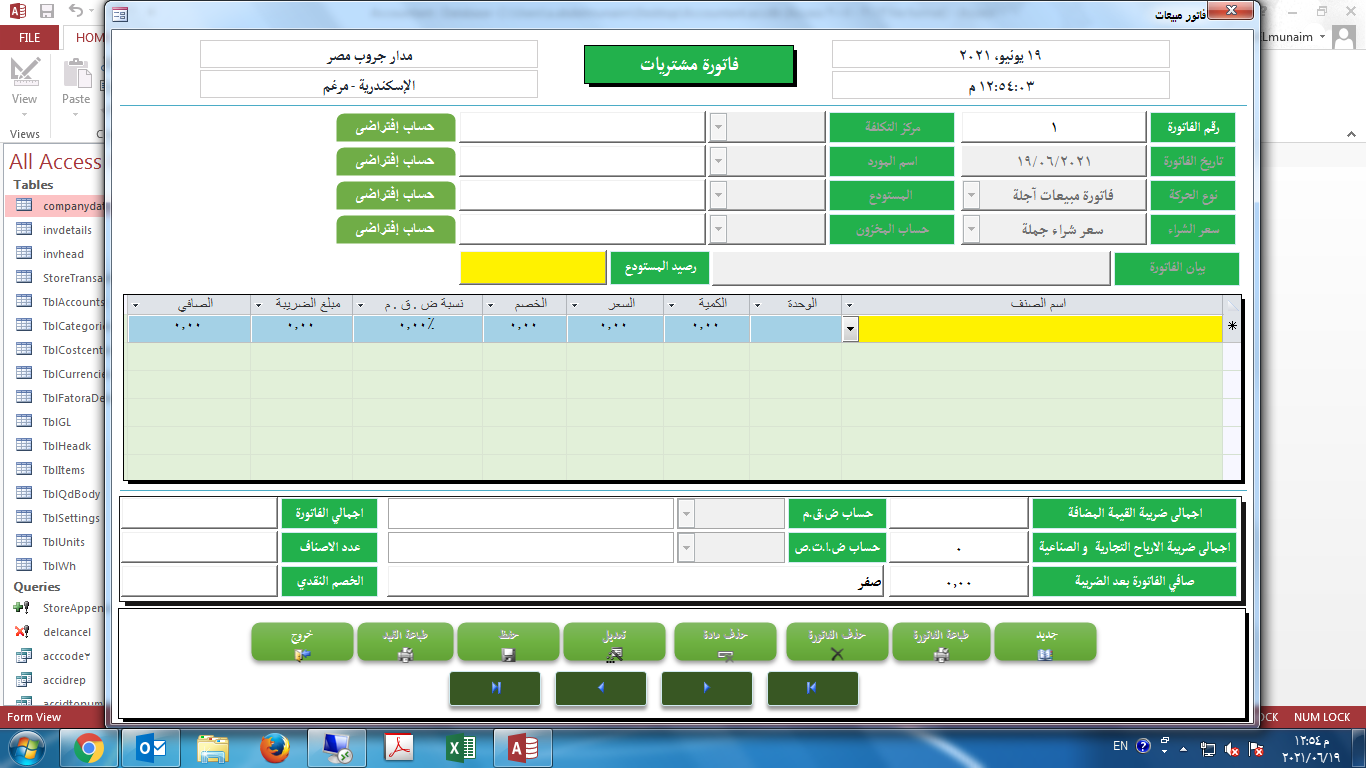The width and height of the screenshot is (1366, 768).
Task: Click the left-pointing triangle record navigation button
Action: click(600, 688)
